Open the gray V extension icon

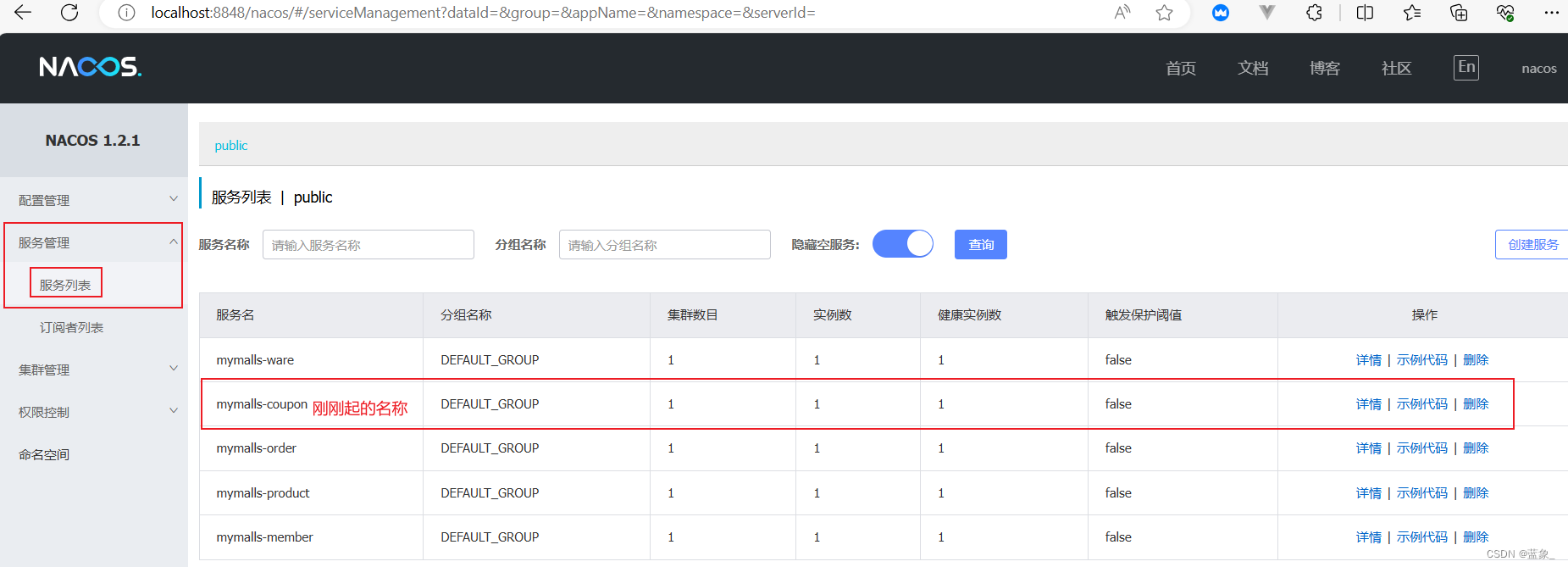click(1267, 12)
